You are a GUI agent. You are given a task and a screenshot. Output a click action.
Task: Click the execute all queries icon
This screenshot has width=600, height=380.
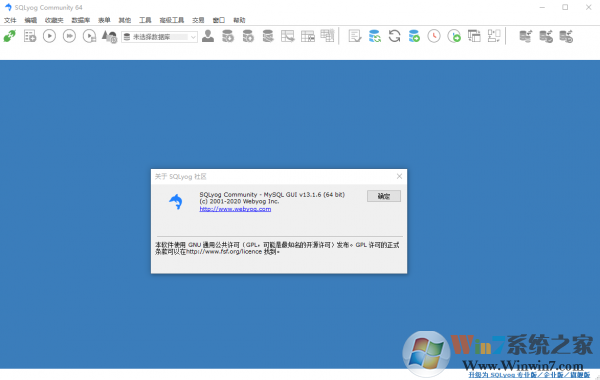point(69,36)
